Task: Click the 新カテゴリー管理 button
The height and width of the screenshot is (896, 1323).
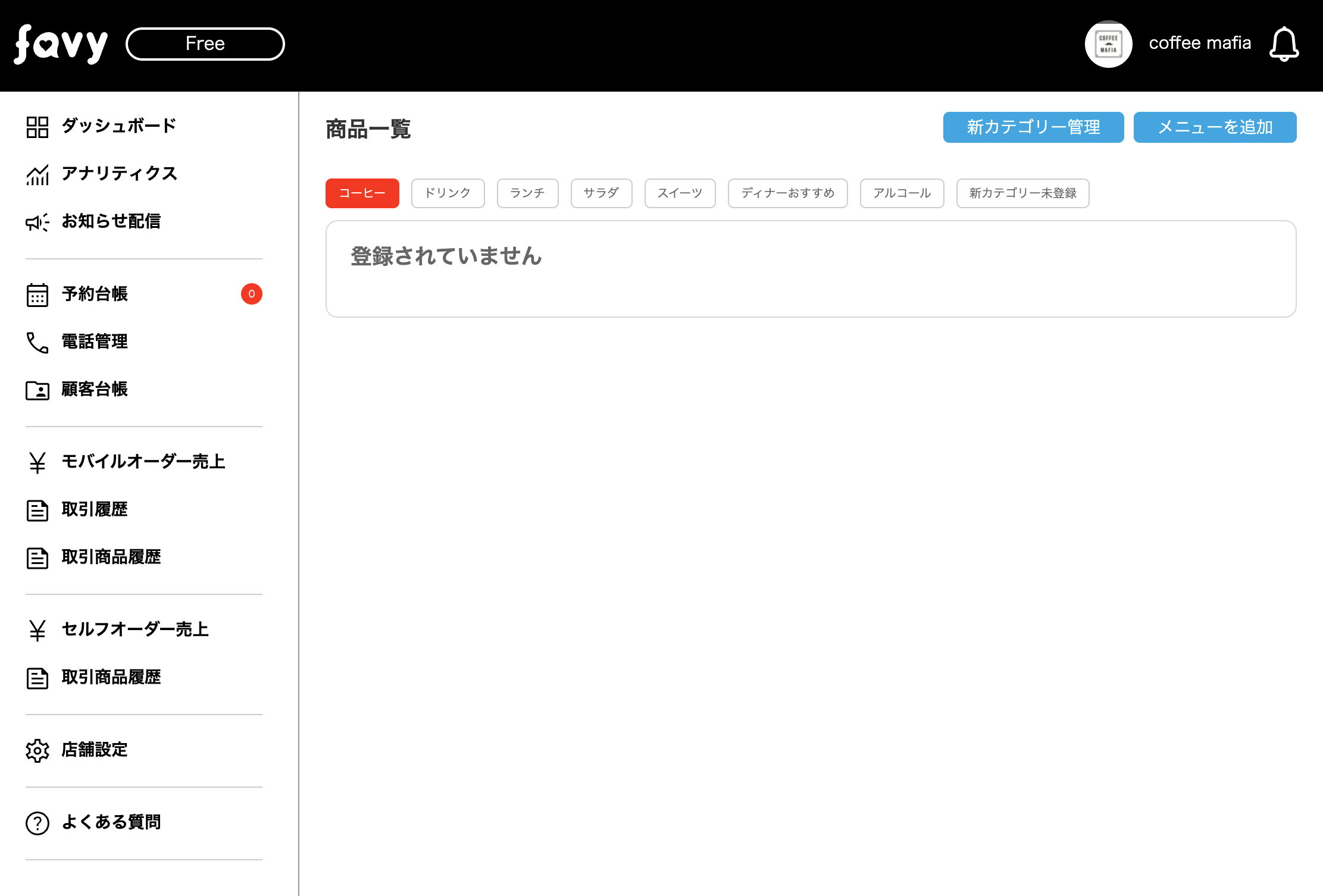Action: pos(1033,127)
